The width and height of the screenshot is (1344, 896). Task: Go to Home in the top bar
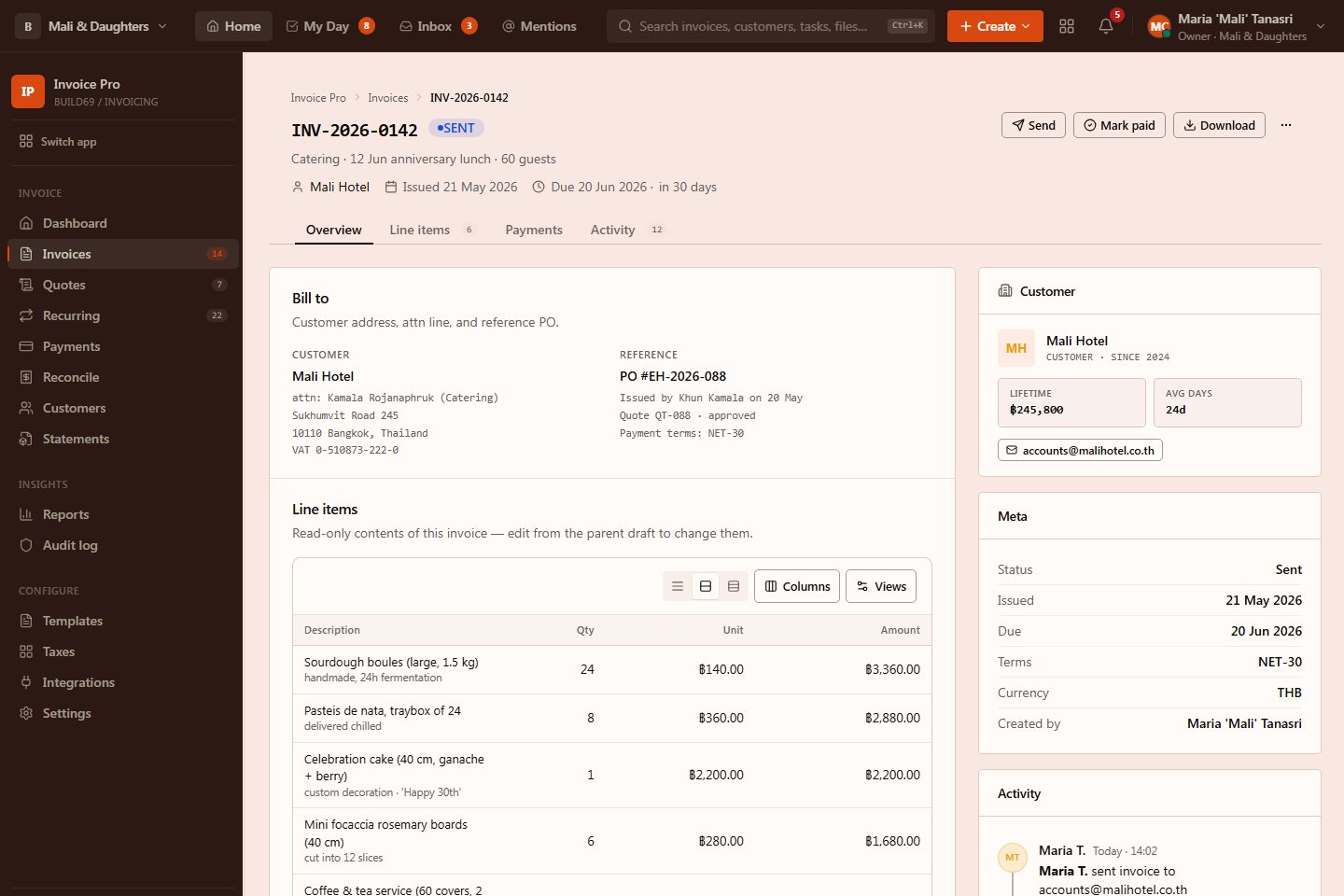233,26
